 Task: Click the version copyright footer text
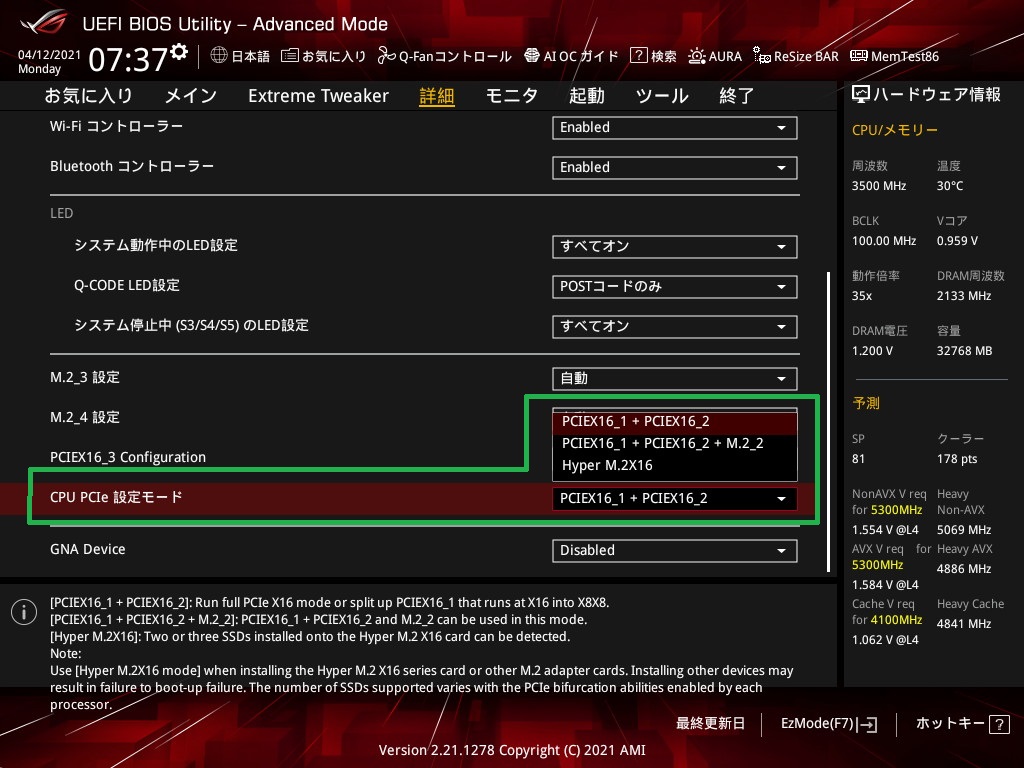[512, 750]
